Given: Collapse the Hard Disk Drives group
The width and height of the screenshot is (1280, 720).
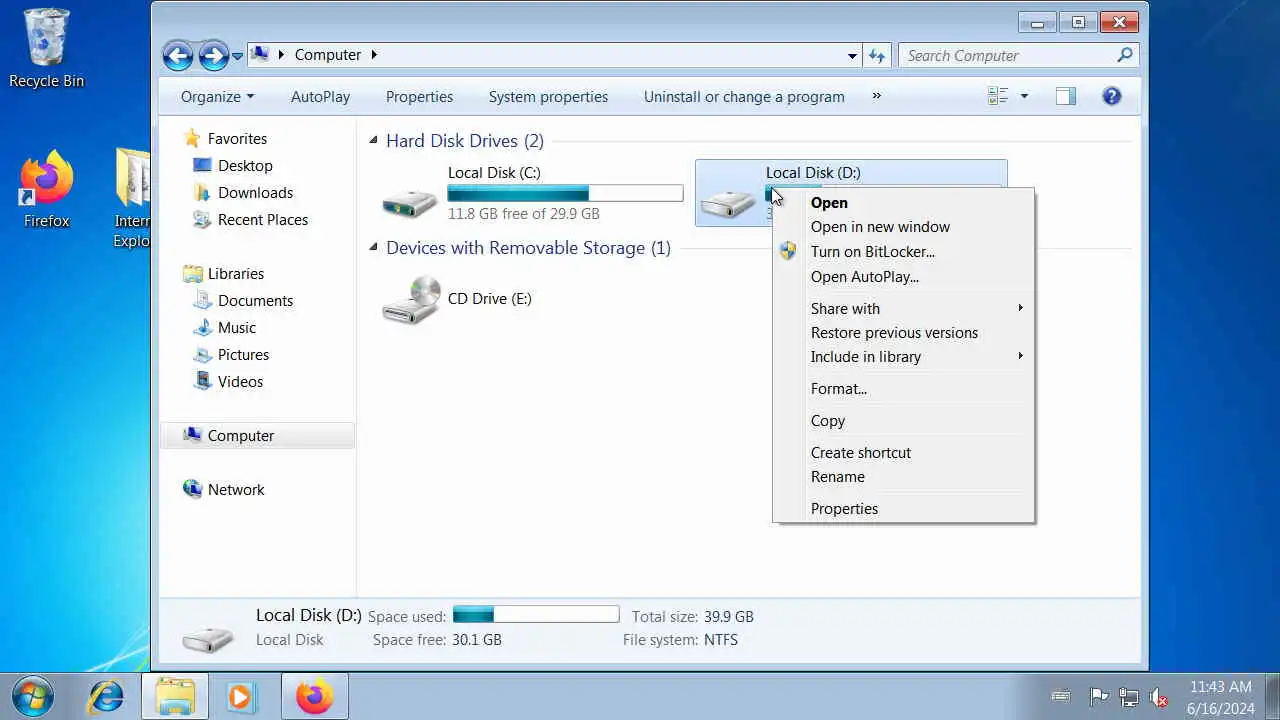Looking at the screenshot, I should point(374,141).
